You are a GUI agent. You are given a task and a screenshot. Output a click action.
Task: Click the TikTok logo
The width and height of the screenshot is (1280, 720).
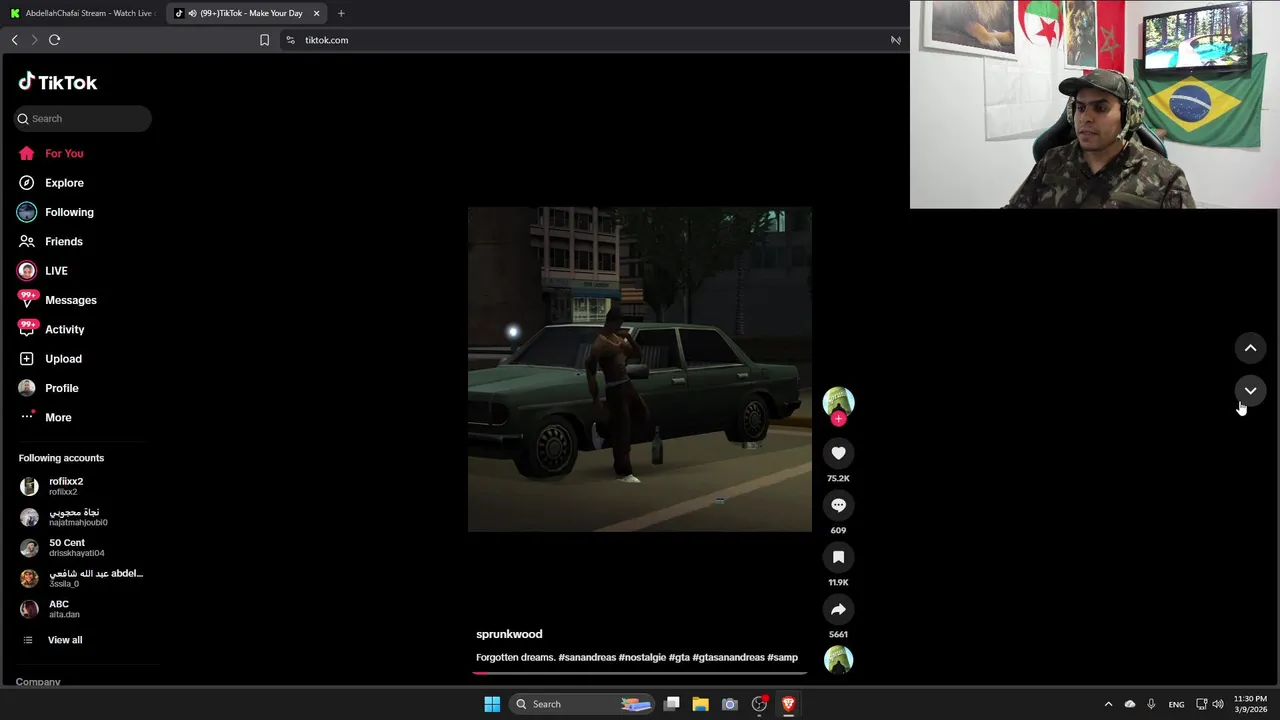coord(58,82)
